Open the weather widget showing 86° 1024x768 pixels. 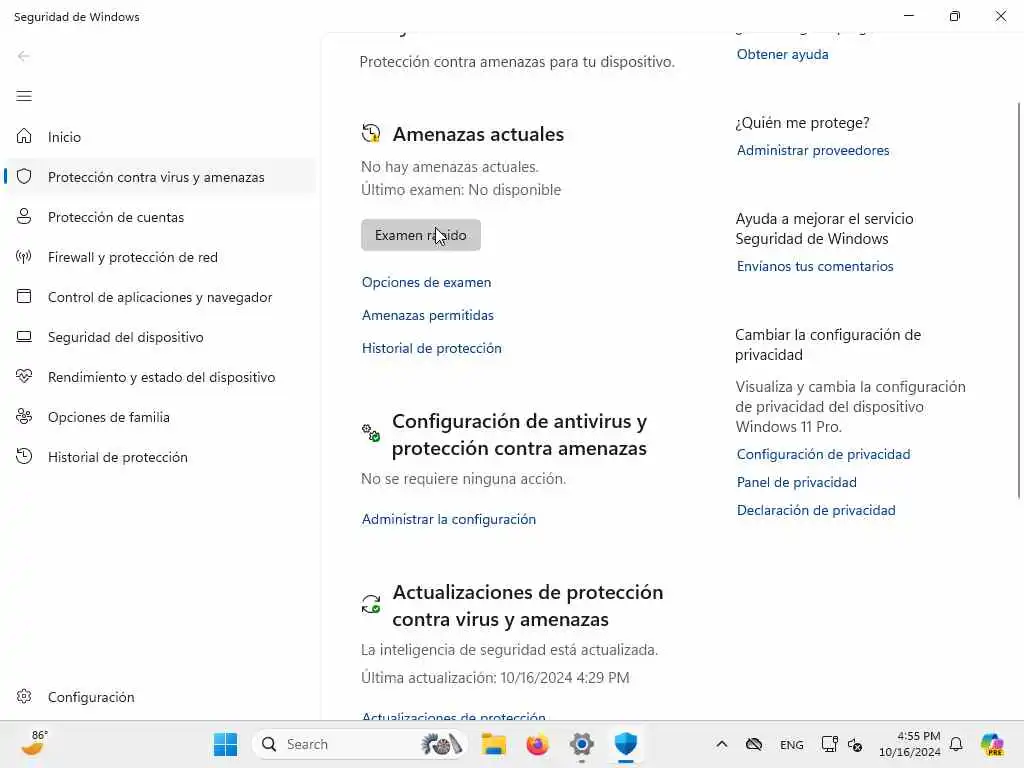pos(34,743)
